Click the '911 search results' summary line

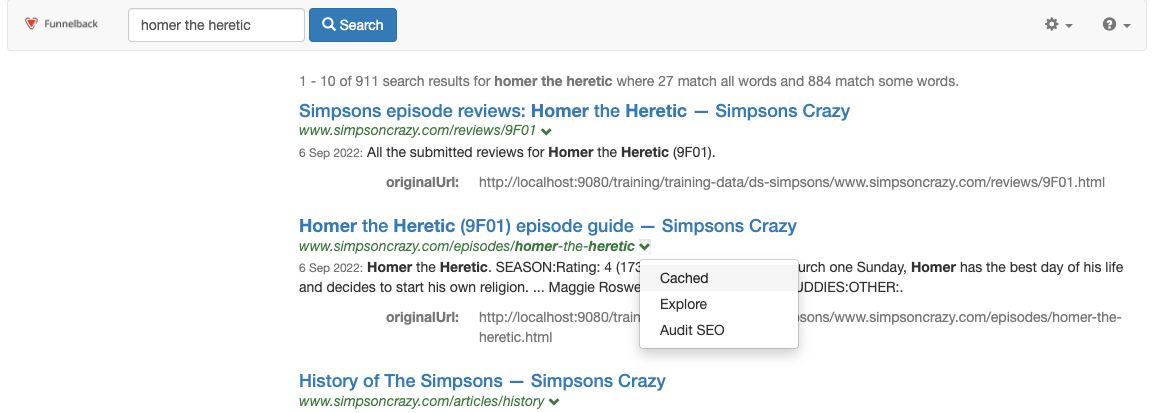pos(628,81)
